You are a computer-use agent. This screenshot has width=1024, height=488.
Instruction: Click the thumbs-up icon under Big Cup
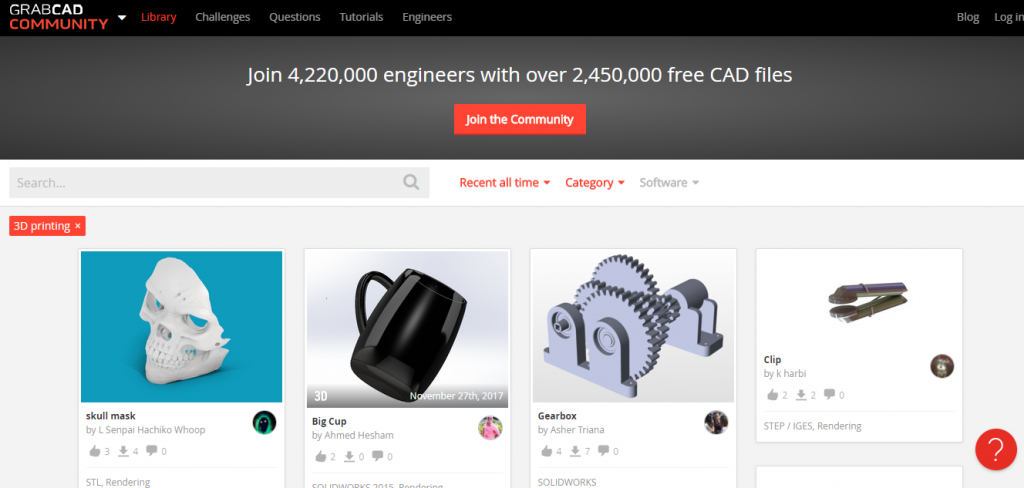321,457
